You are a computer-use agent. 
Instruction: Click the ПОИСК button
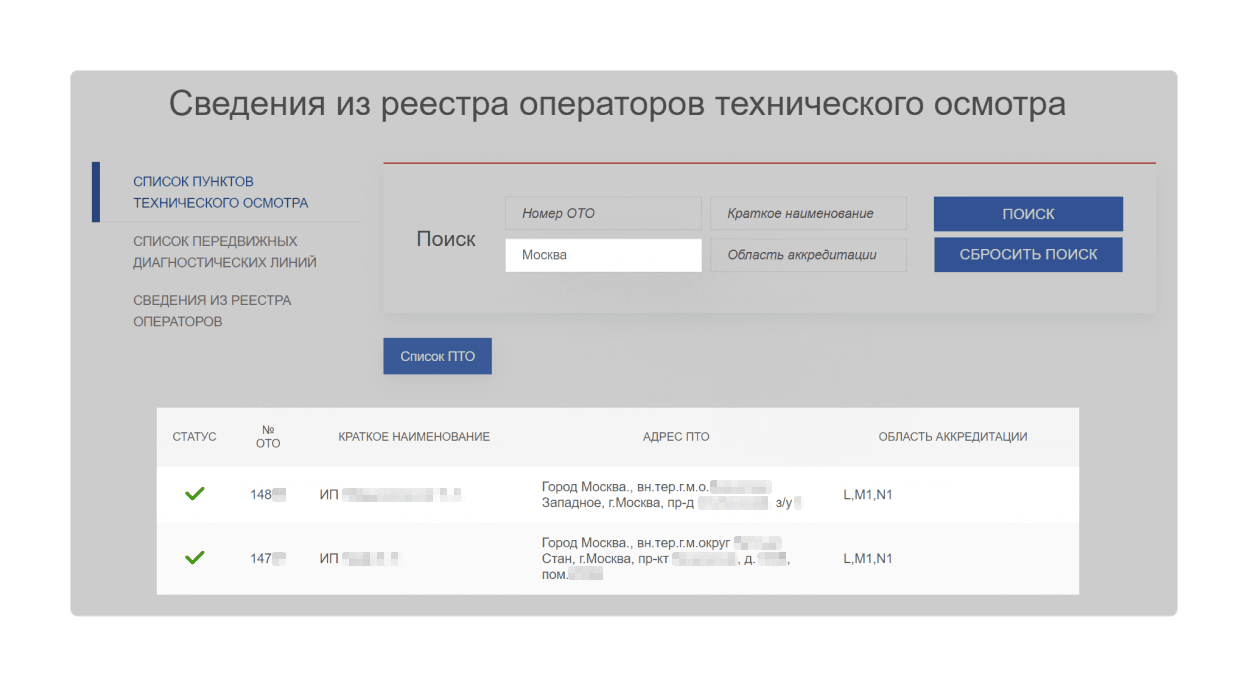point(1028,214)
